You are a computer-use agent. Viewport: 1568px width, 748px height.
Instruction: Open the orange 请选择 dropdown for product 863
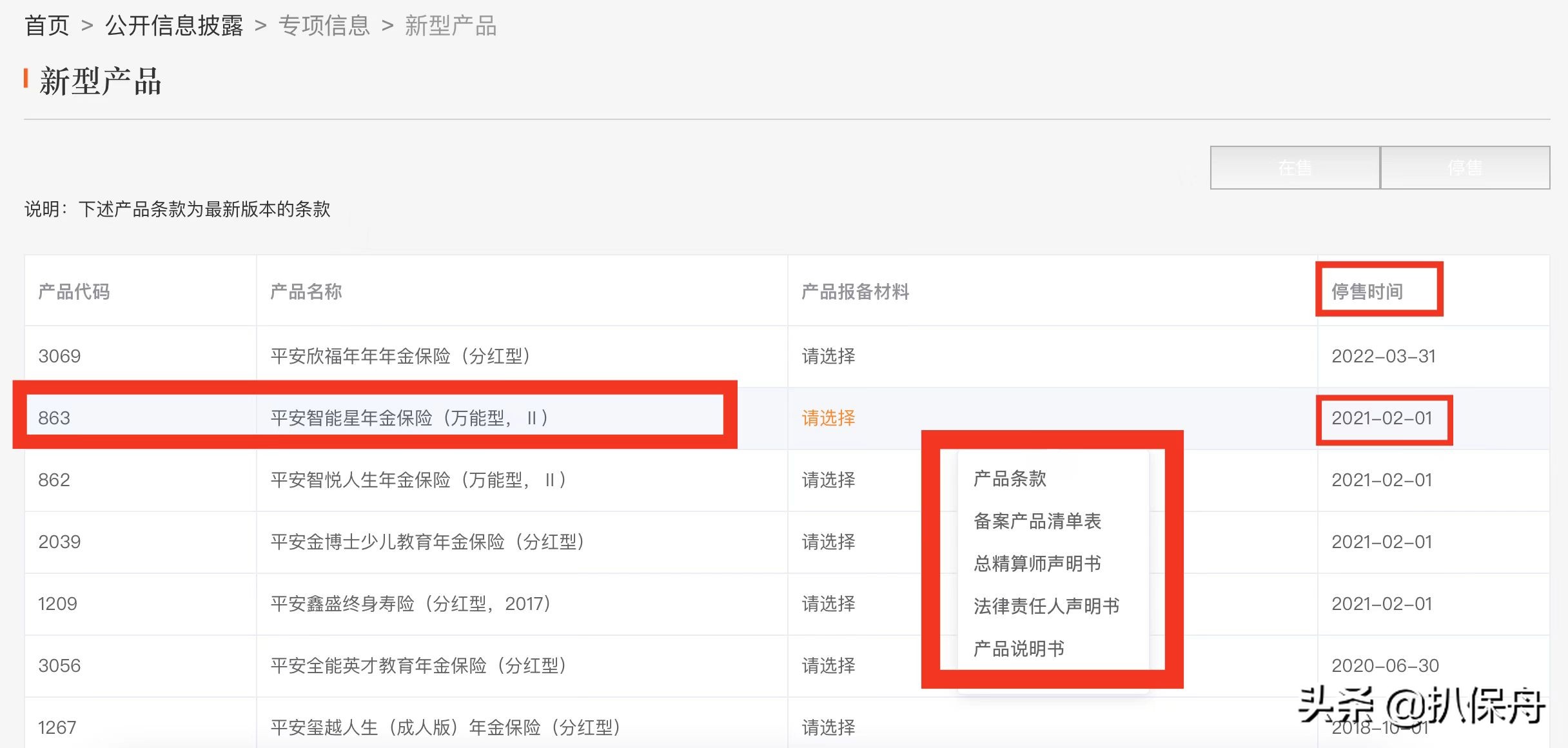click(x=828, y=418)
